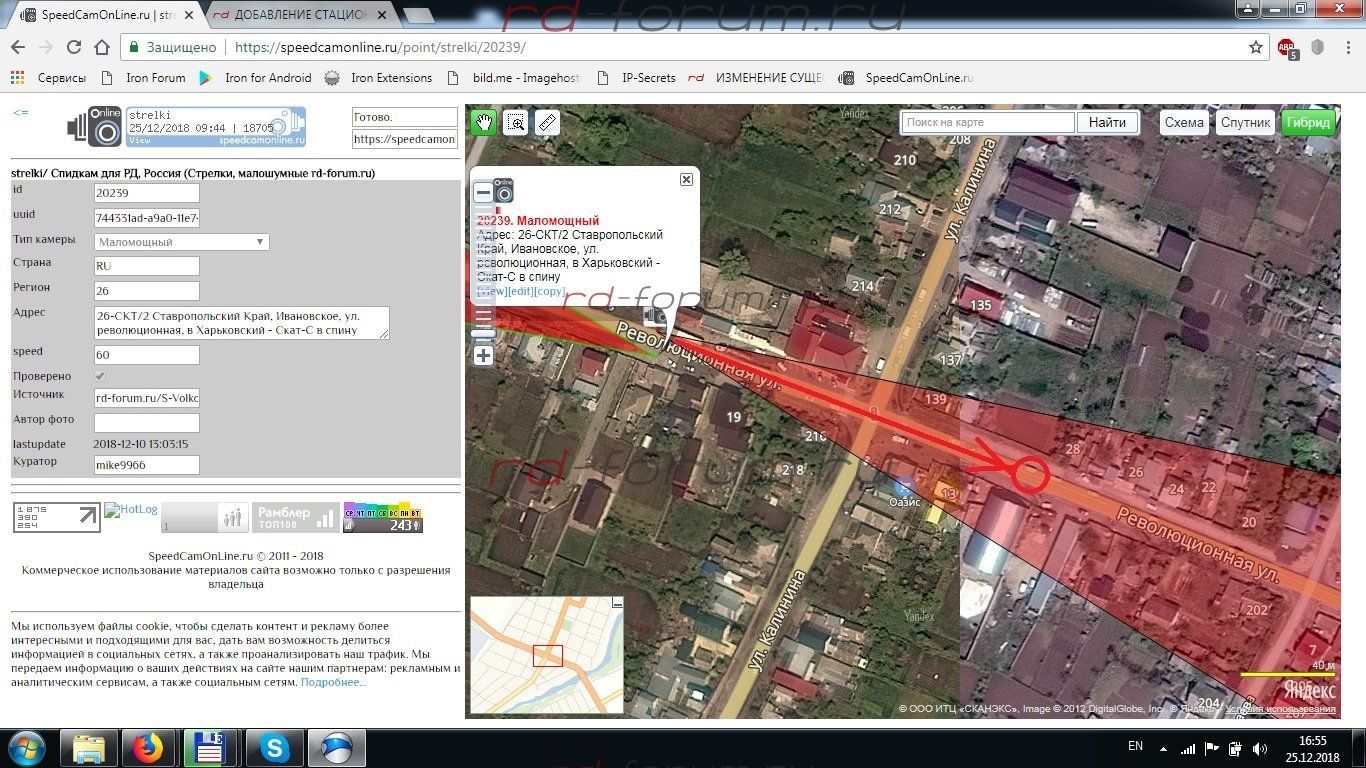Open the Сервисы apps bookmark

(49, 78)
